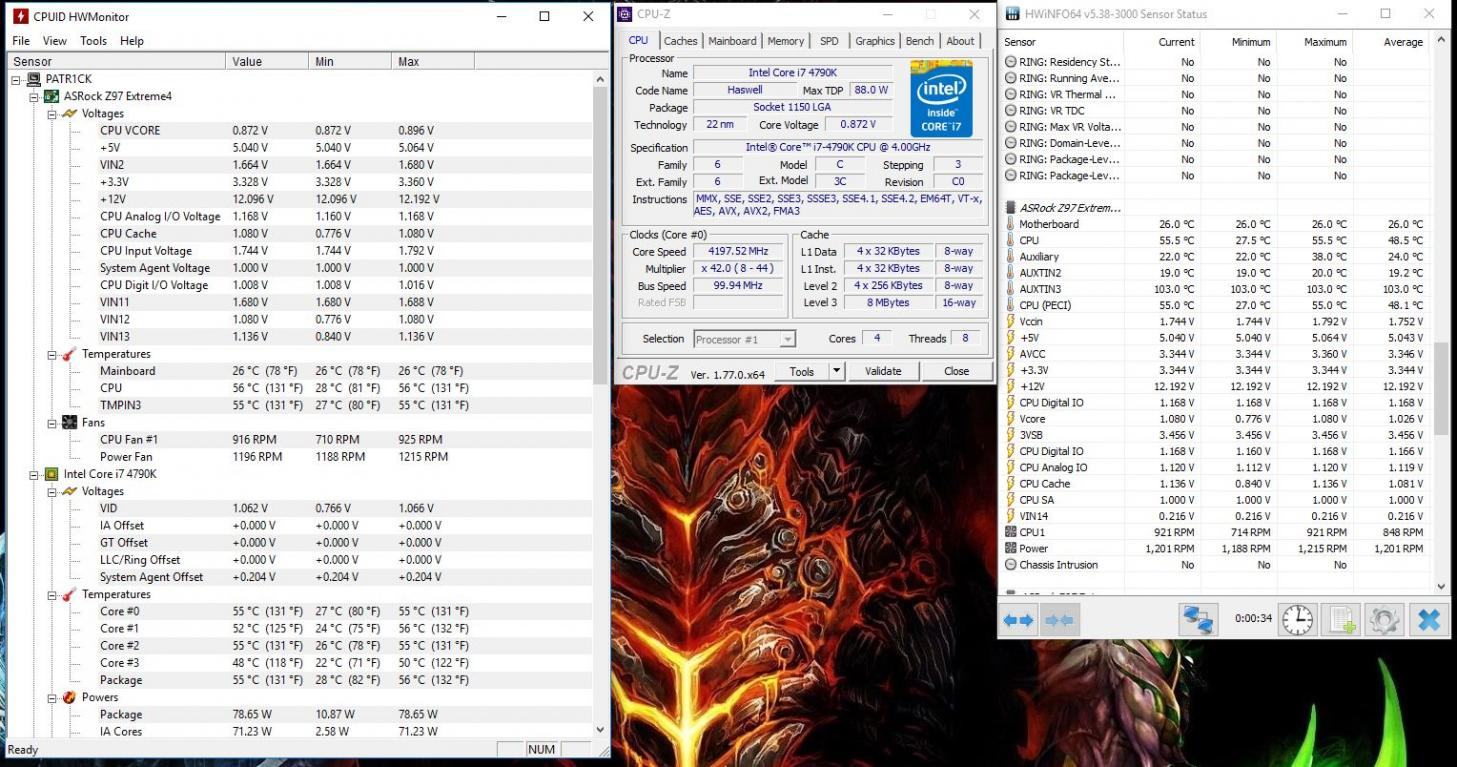The height and width of the screenshot is (767, 1457).
Task: Collapse the PATR1CK root node
Action: tap(17, 79)
